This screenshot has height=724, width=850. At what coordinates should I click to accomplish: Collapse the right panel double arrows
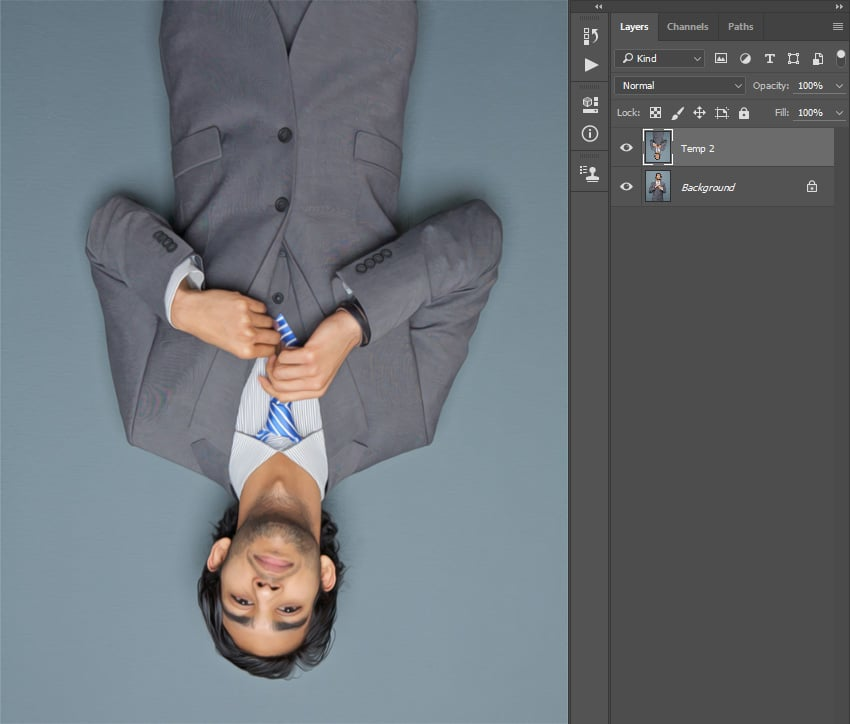coord(839,7)
